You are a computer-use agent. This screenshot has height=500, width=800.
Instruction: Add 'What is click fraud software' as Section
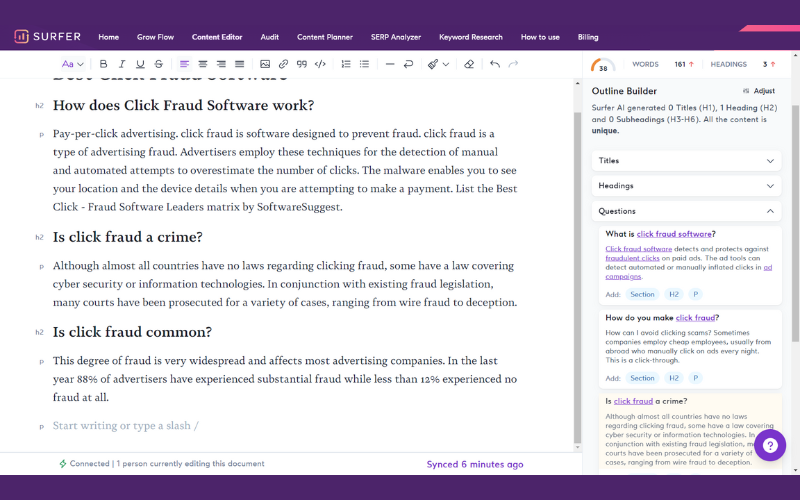[642, 294]
